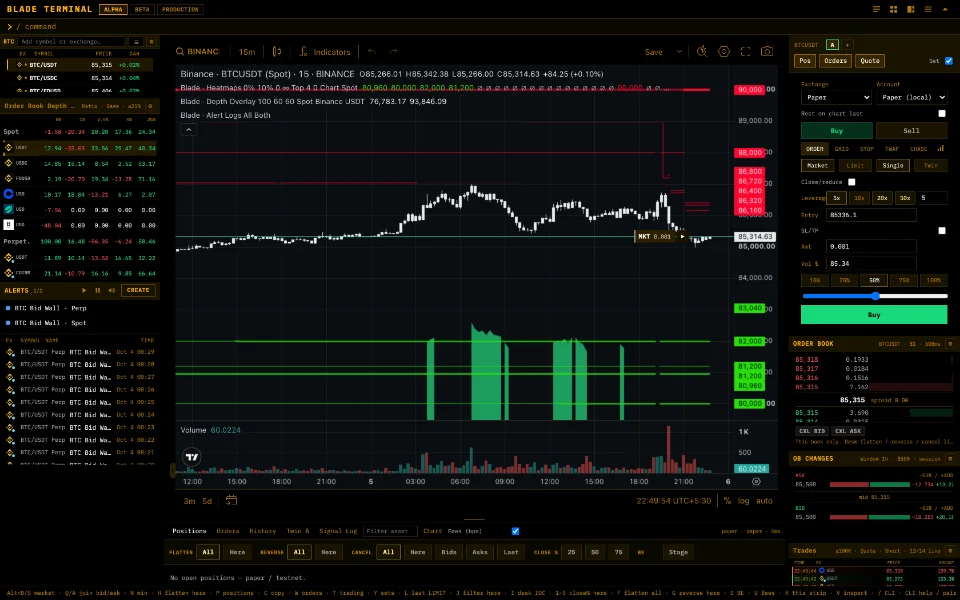Screen dimensions: 960x600
Task: Open the History tab in bottom panel
Action: click(263, 531)
